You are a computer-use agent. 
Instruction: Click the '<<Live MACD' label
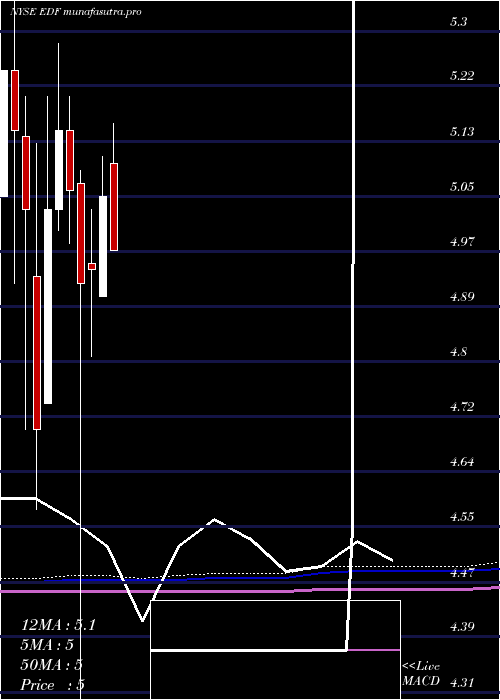point(421,674)
